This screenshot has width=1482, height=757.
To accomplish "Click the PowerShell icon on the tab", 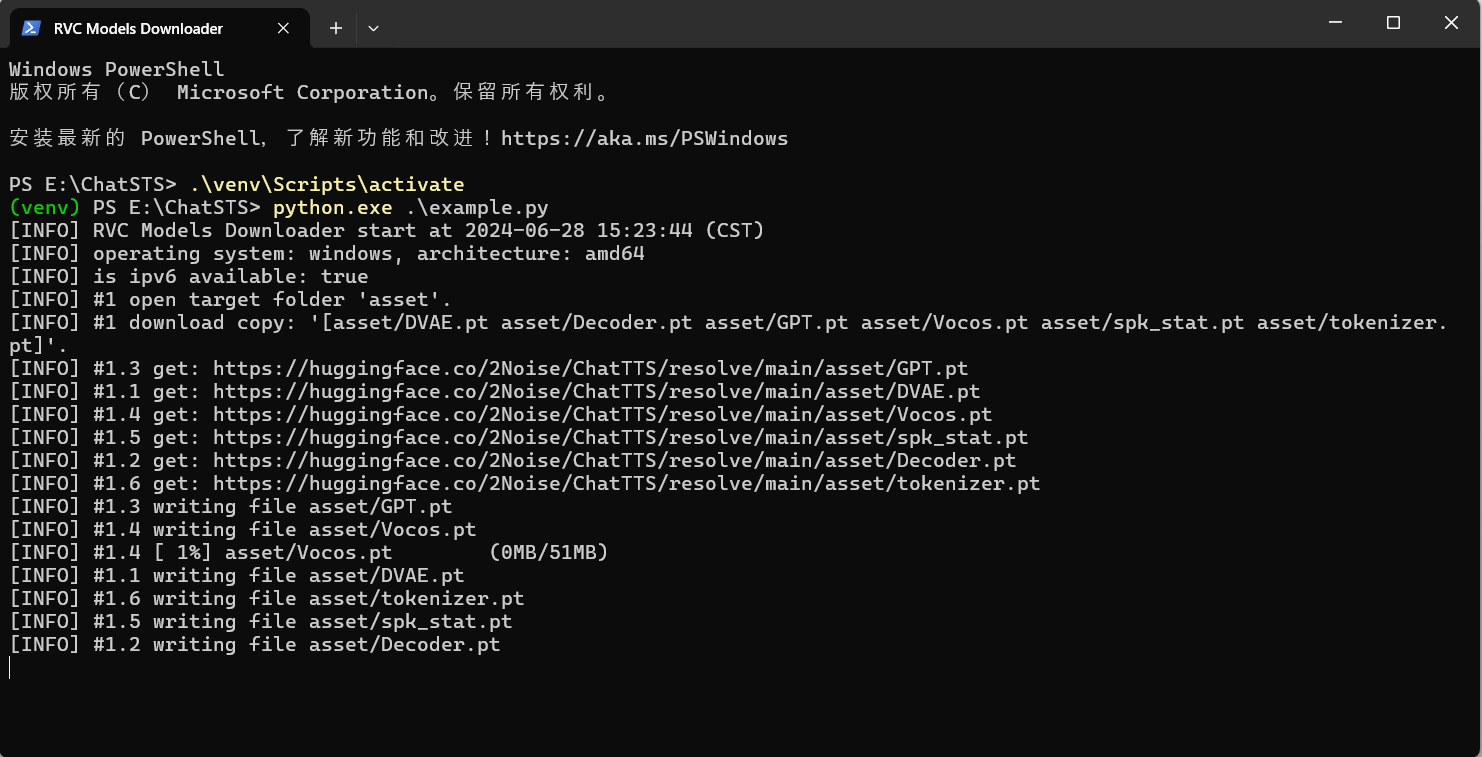I will point(30,28).
